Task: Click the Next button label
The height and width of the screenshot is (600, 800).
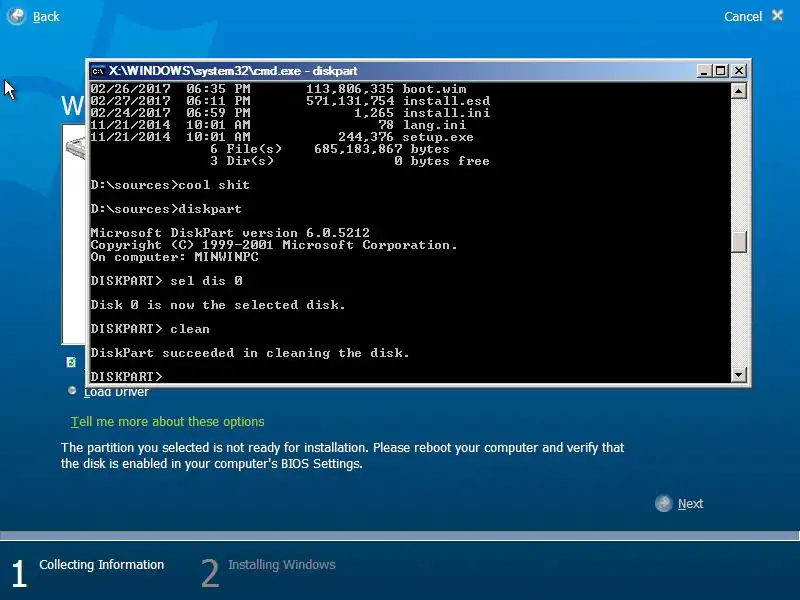Action: (690, 504)
